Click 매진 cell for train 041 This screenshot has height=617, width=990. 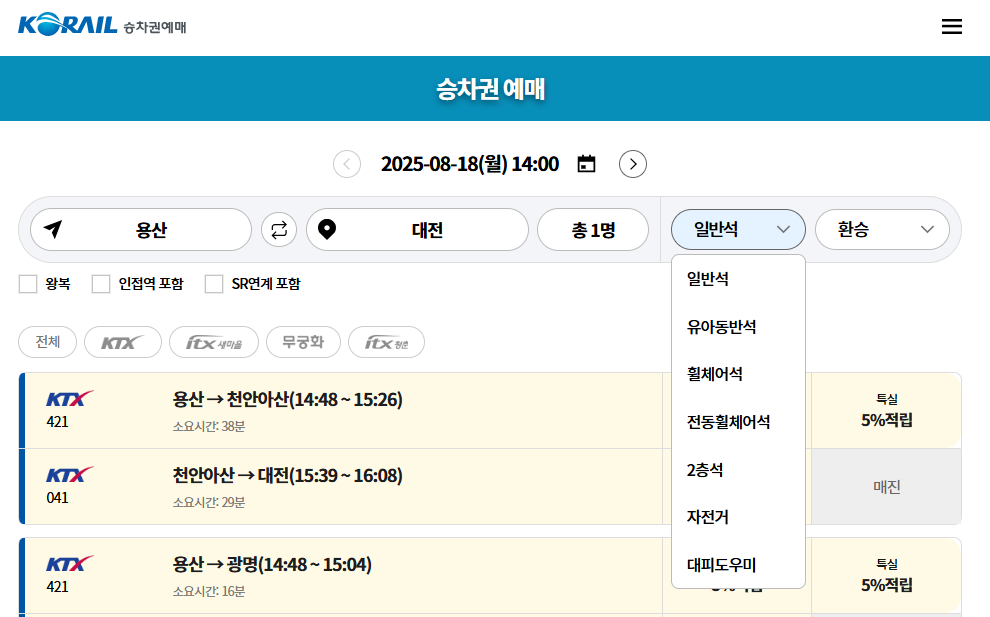tap(886, 486)
